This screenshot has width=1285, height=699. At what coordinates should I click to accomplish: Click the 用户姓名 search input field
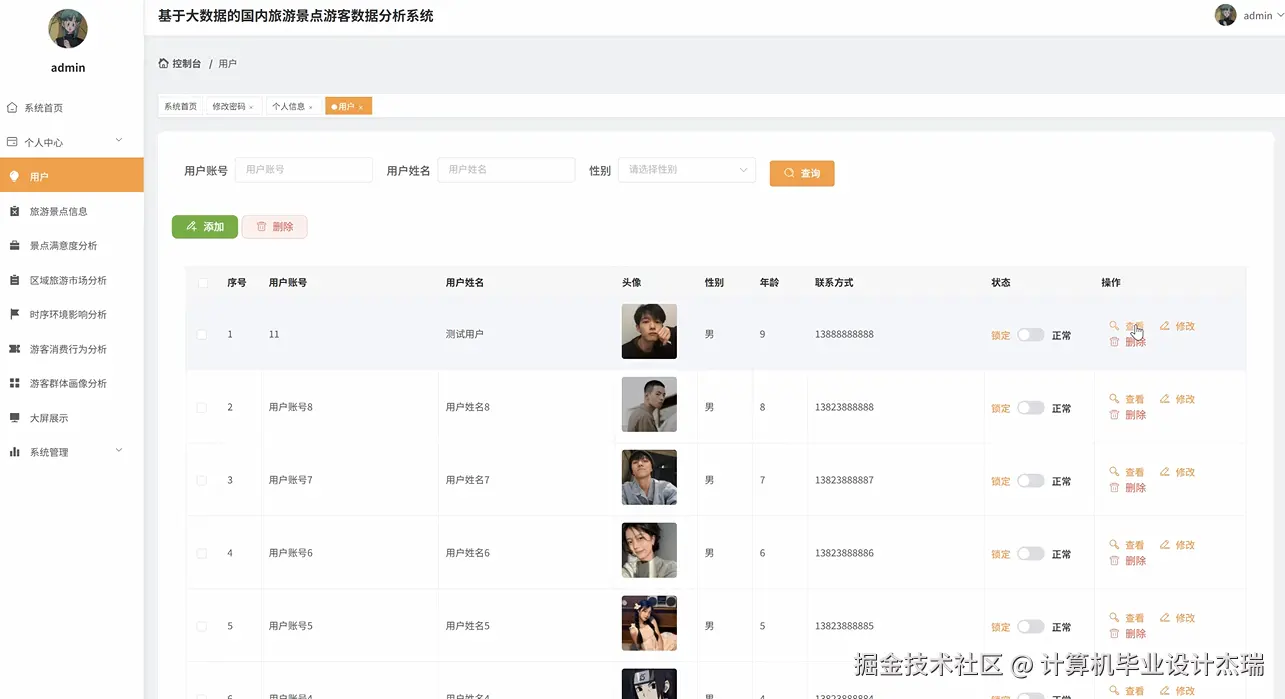(x=506, y=170)
